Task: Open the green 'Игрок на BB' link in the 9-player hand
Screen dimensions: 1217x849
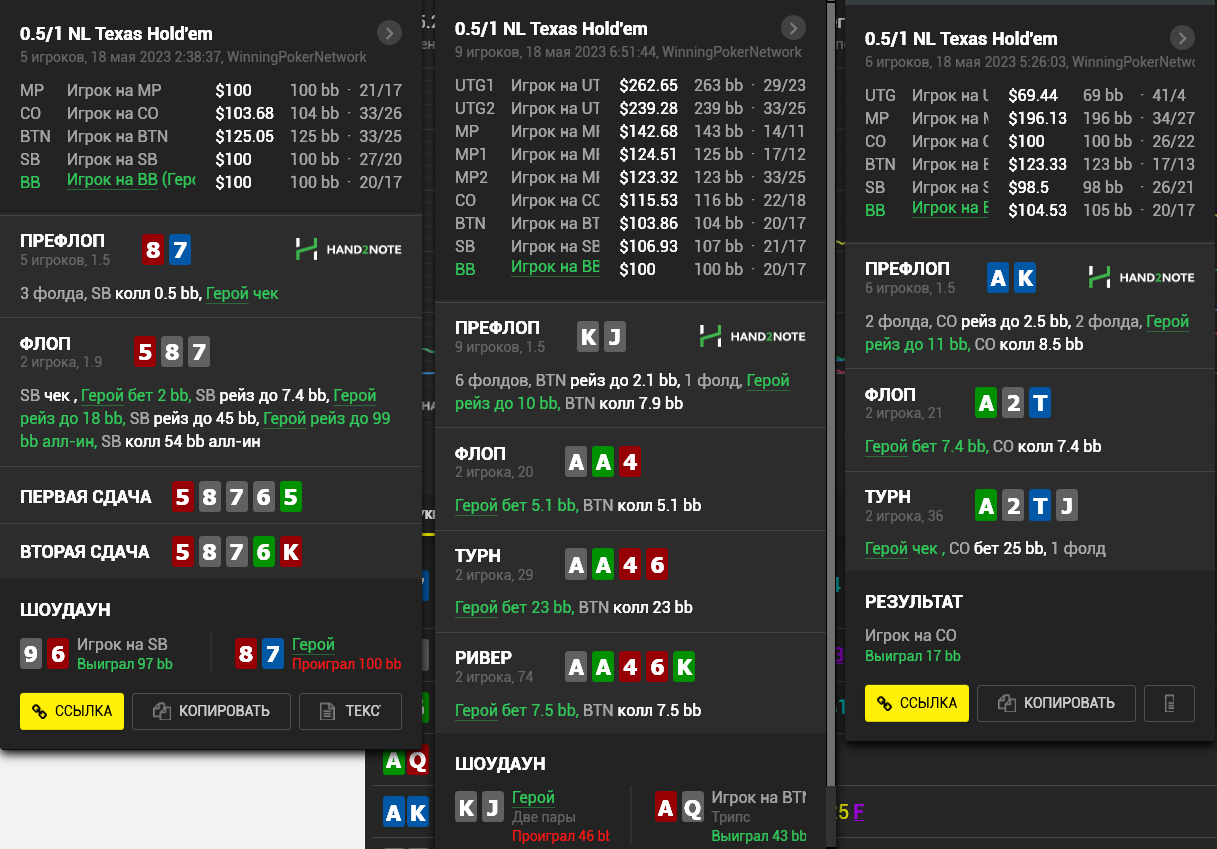Action: coord(556,268)
